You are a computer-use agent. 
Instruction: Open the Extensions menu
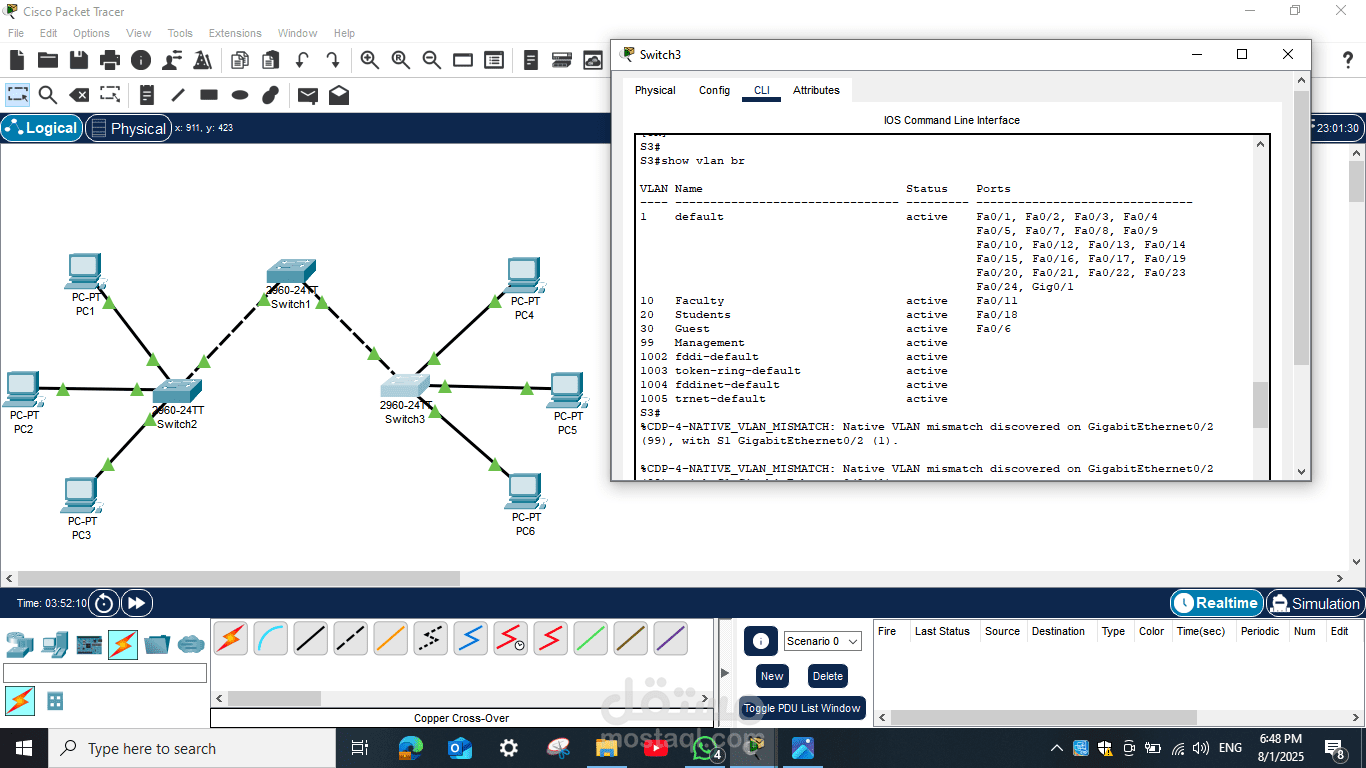235,33
